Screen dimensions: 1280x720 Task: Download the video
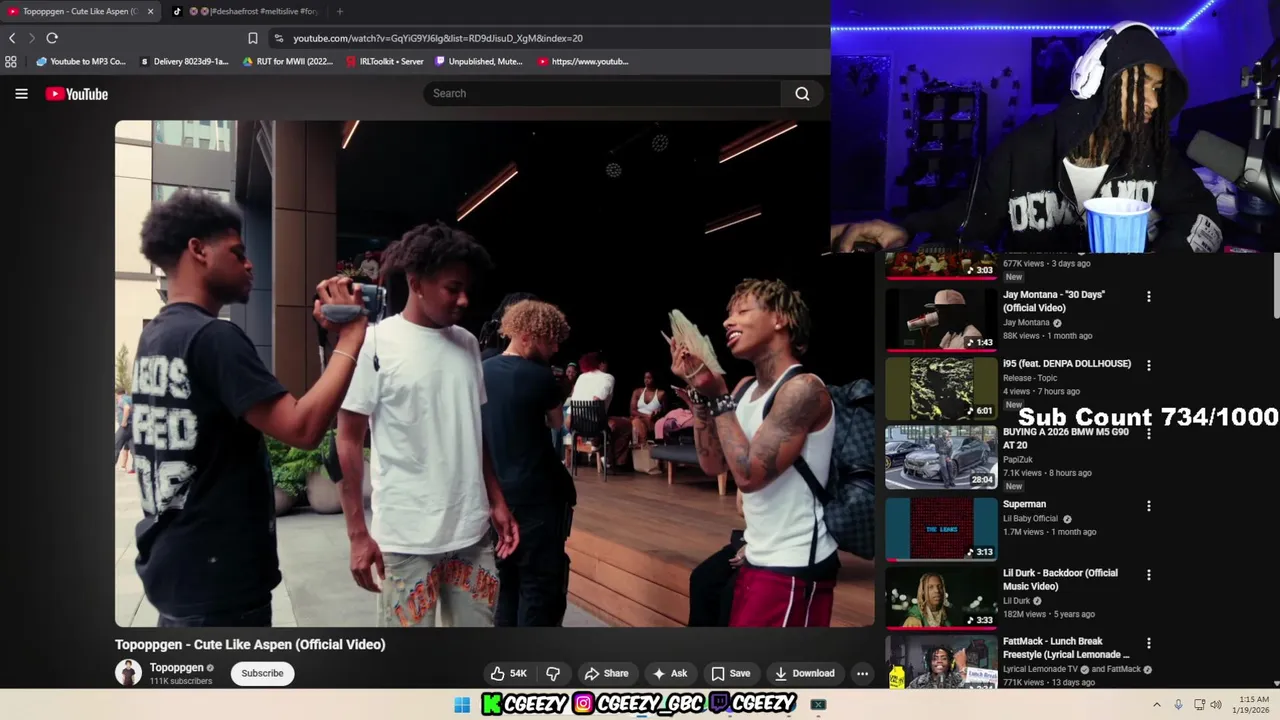tap(804, 673)
